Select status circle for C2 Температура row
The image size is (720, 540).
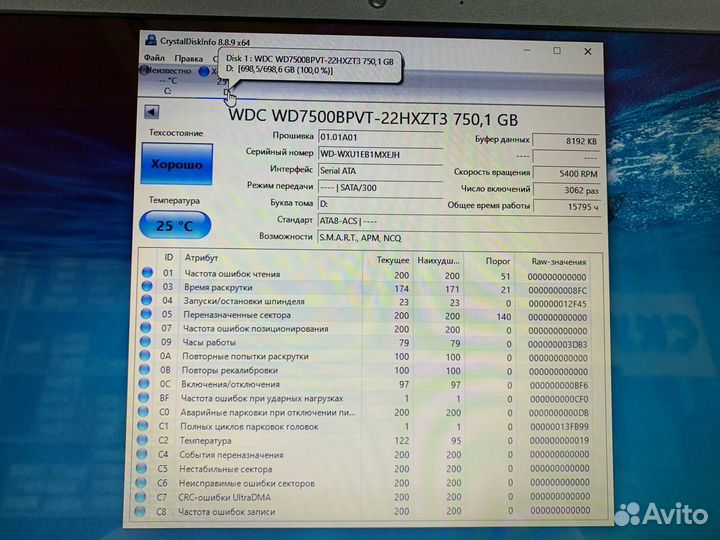coord(142,440)
